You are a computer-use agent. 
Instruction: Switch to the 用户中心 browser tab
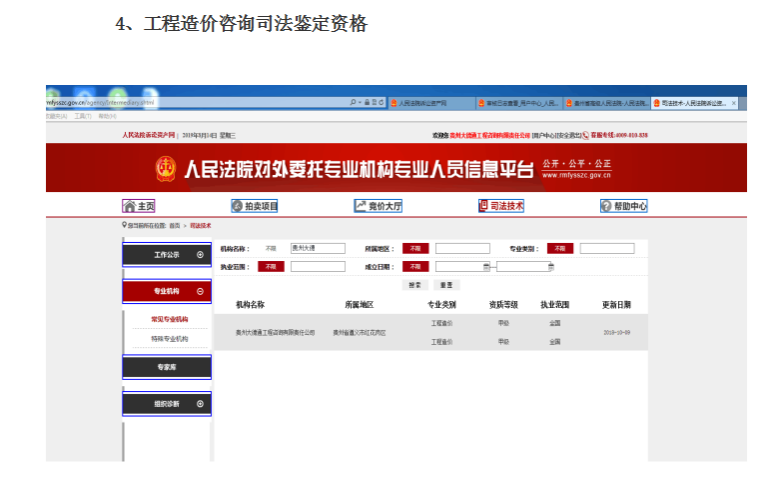(518, 103)
